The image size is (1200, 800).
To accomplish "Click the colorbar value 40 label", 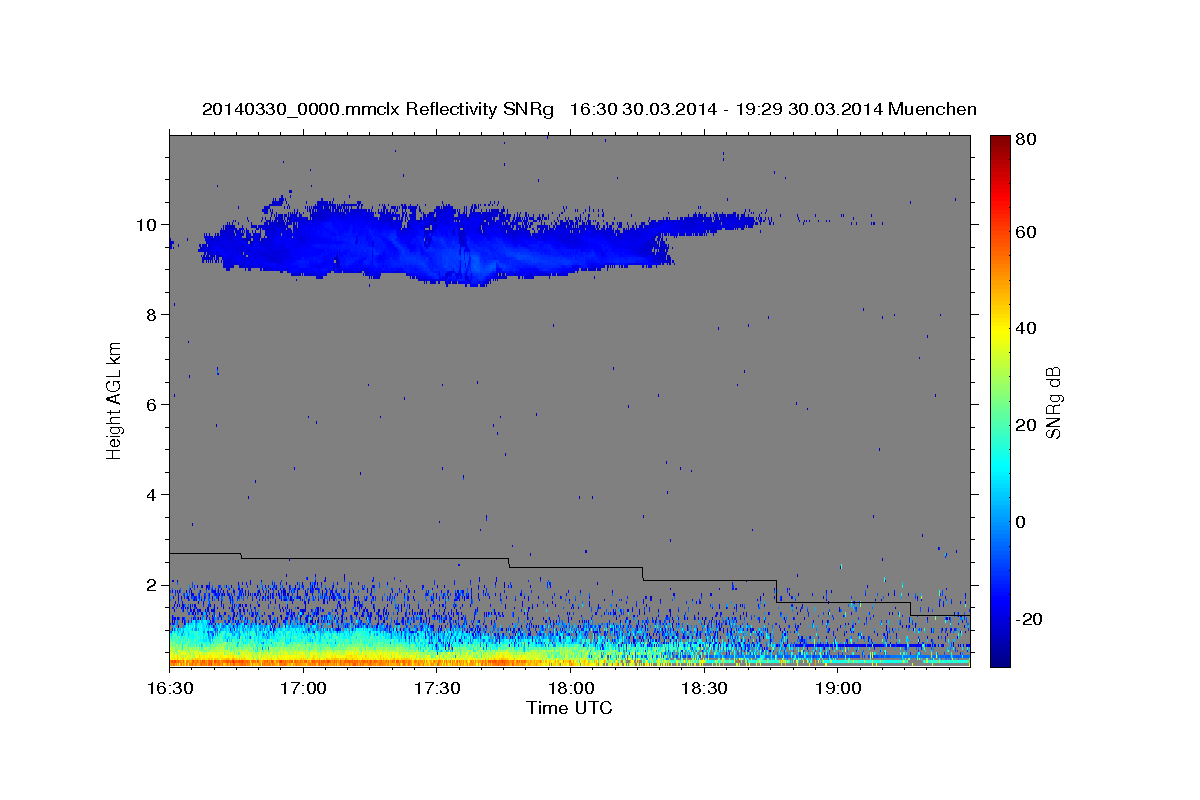I will click(x=1025, y=328).
